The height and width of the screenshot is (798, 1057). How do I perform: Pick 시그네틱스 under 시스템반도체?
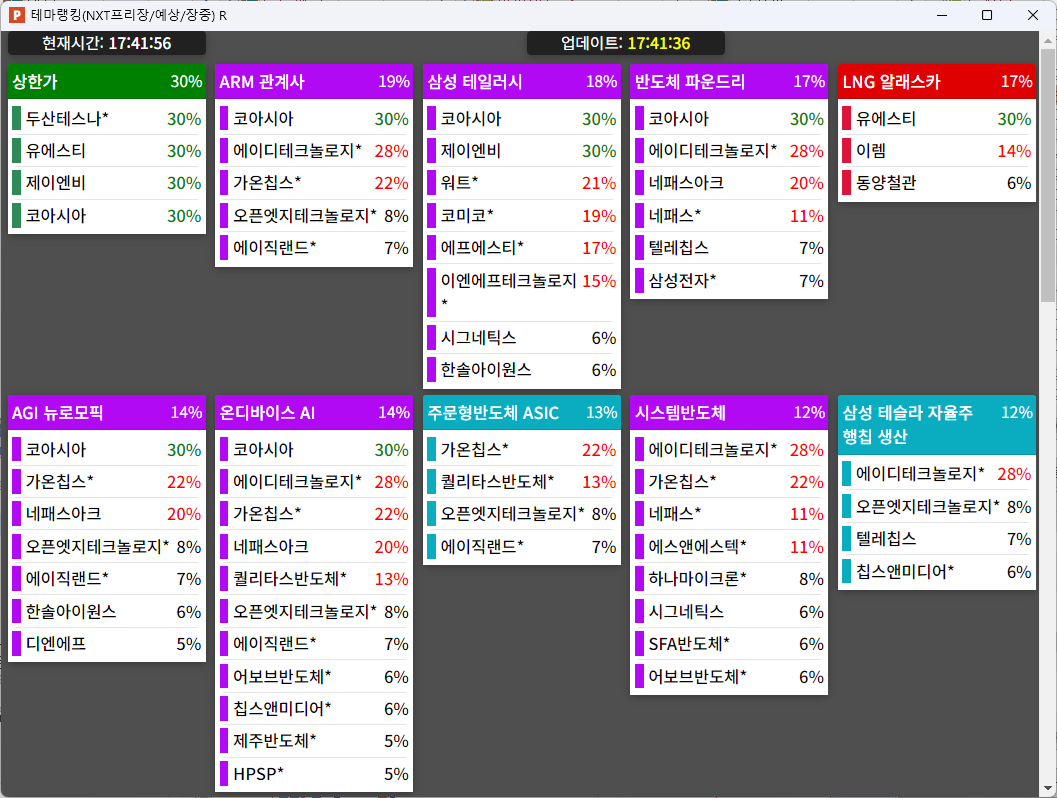(729, 611)
